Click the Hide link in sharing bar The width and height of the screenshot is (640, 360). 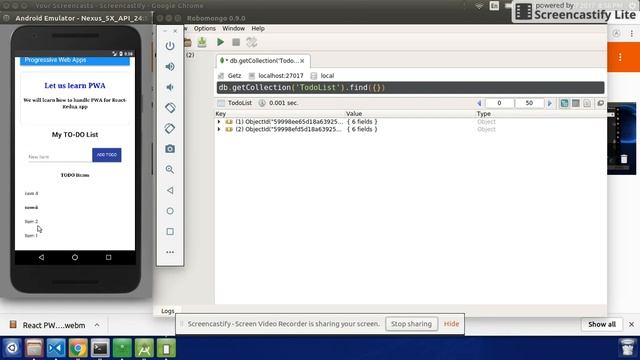pyautogui.click(x=451, y=324)
